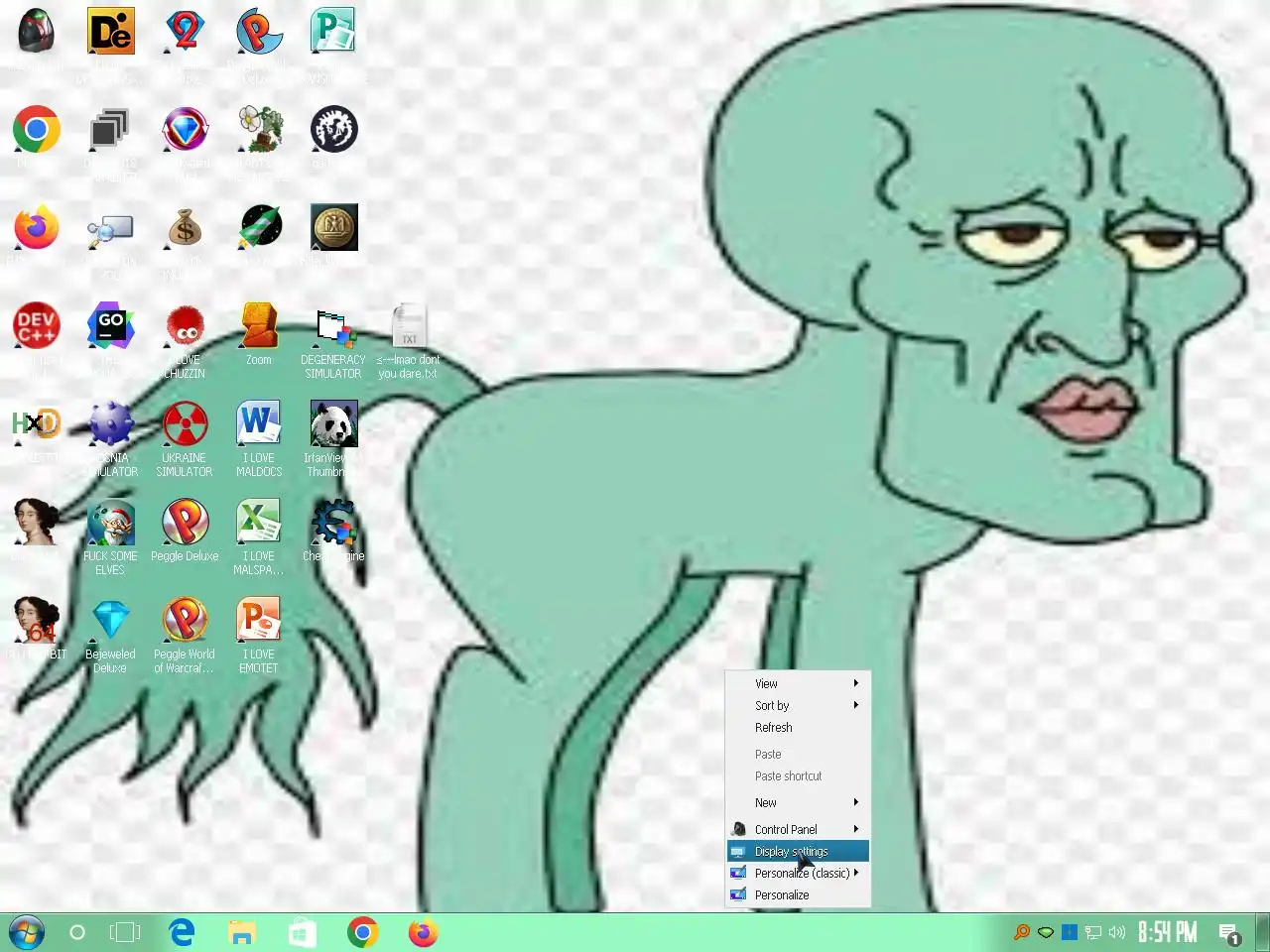The width and height of the screenshot is (1270, 952).
Task: Select the 'I LOVE EMOTET' PowerPoint icon
Action: [259, 621]
